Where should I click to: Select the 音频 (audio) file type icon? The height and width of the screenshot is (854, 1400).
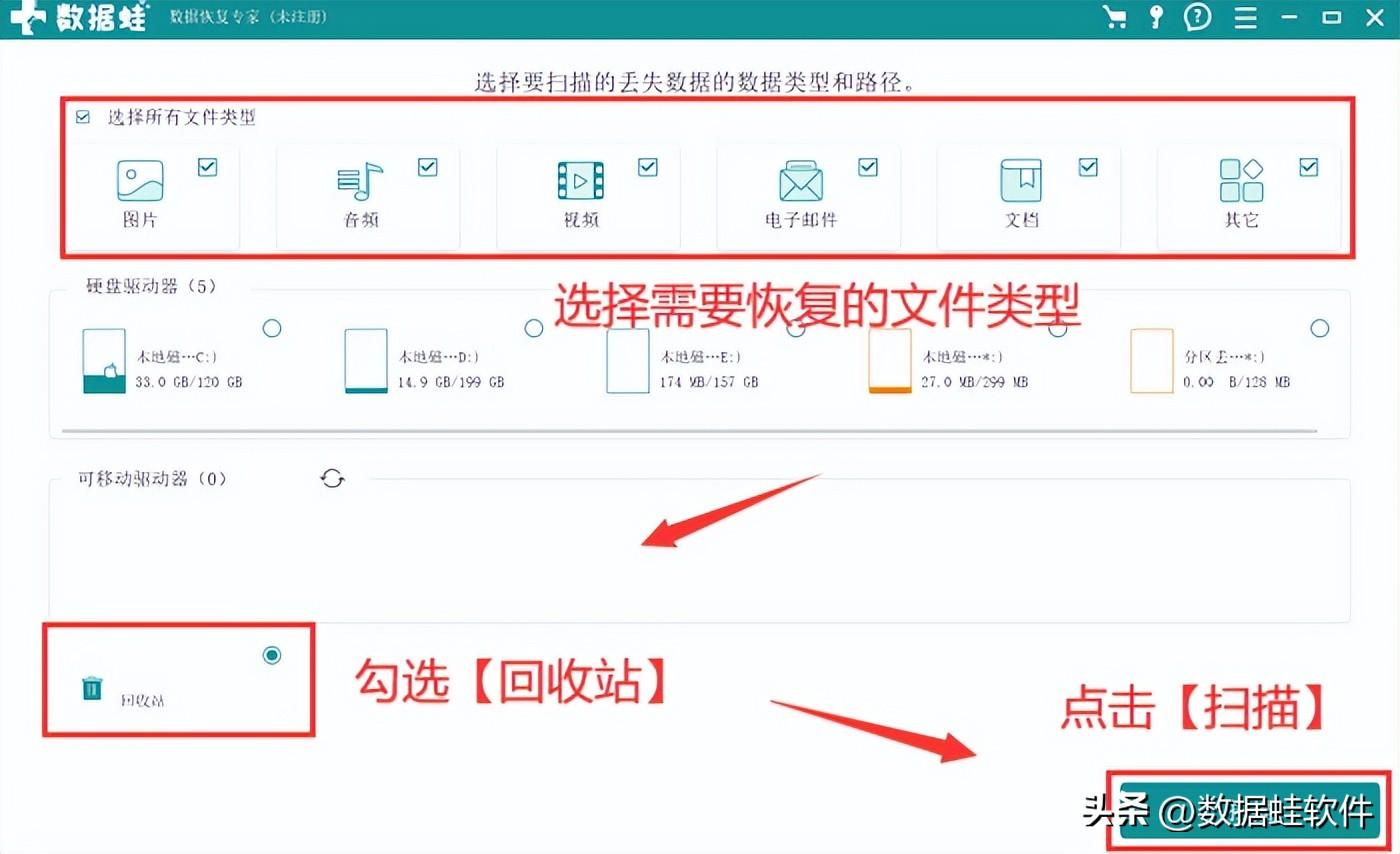pyautogui.click(x=360, y=182)
